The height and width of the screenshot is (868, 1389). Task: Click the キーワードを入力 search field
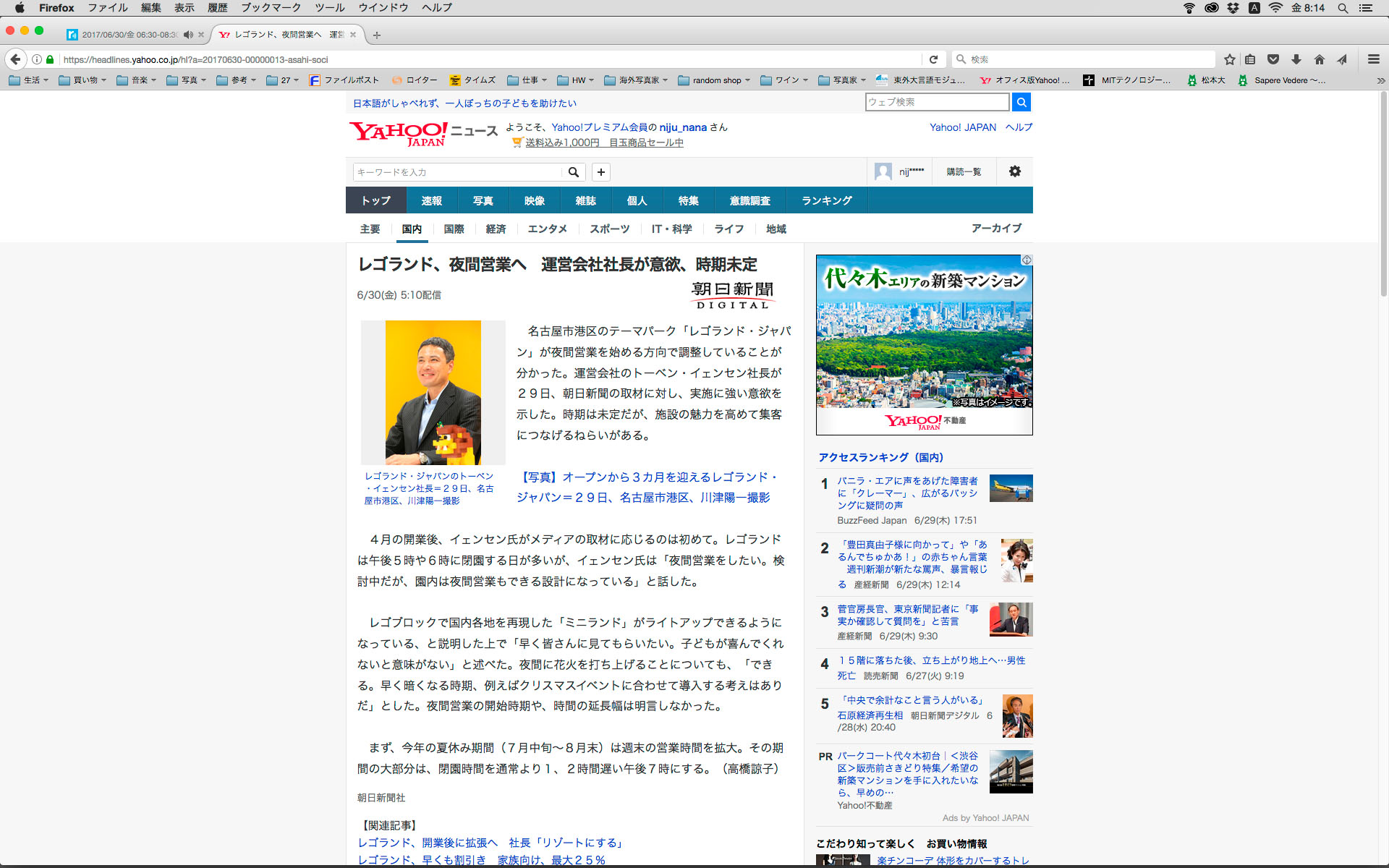click(x=457, y=172)
